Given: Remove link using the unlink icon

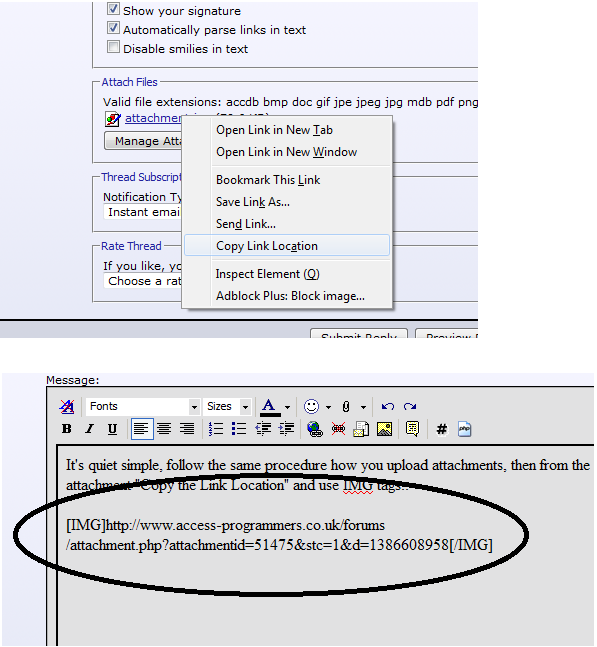Looking at the screenshot, I should click(338, 429).
